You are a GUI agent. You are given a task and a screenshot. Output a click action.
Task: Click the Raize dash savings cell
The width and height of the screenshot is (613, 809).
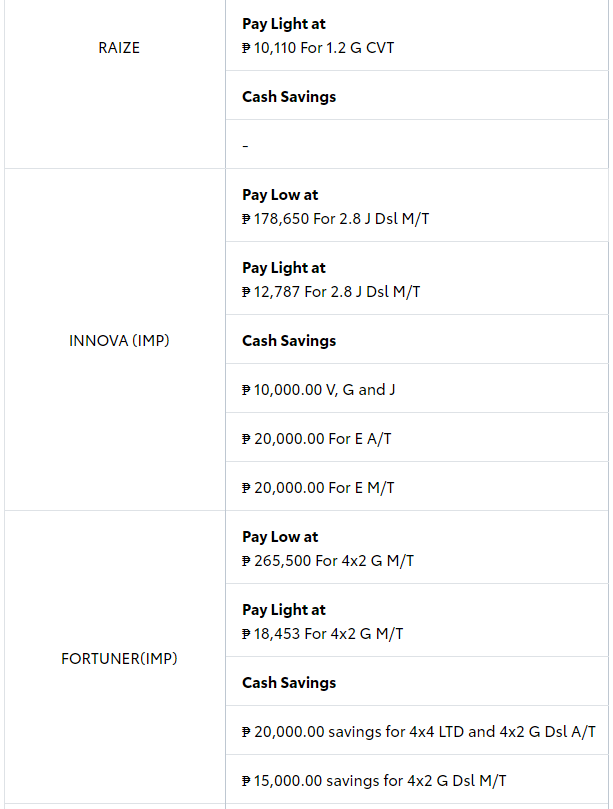417,144
